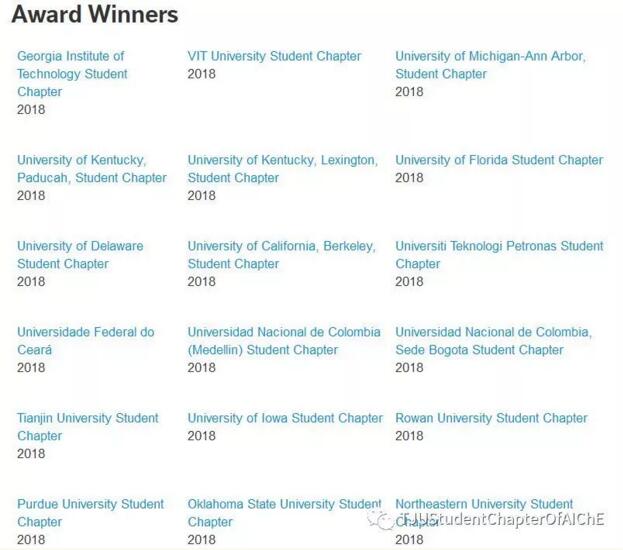This screenshot has height=550, width=623.
Task: Click University of Iowa Student Chapter
Action: 285,418
